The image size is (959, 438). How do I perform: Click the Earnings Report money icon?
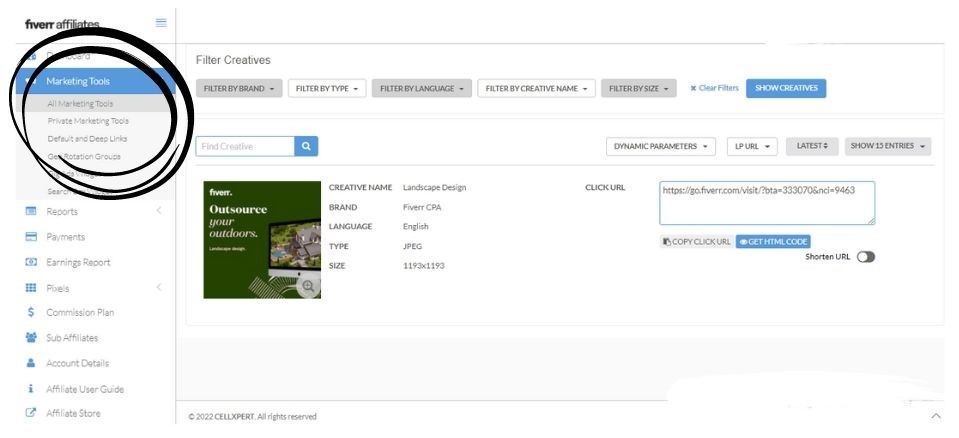tap(31, 262)
